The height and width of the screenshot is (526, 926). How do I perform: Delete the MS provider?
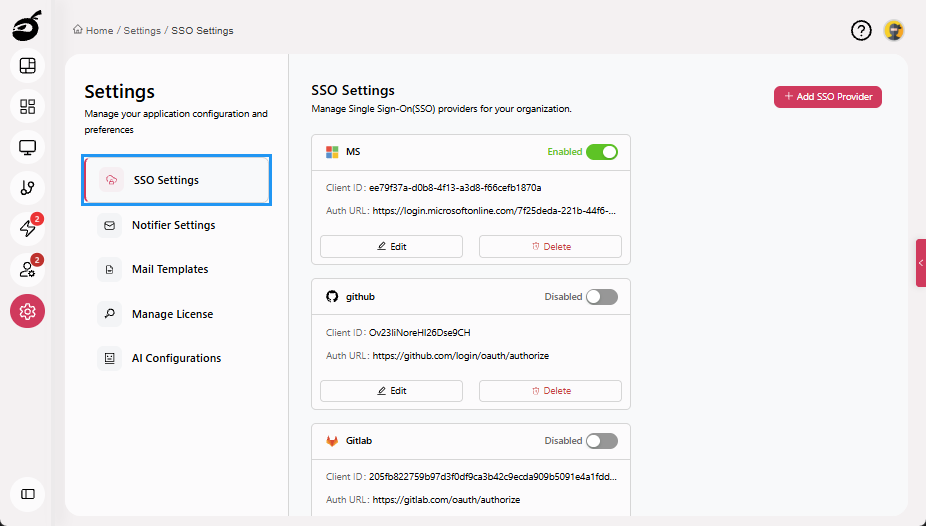pyautogui.click(x=550, y=247)
